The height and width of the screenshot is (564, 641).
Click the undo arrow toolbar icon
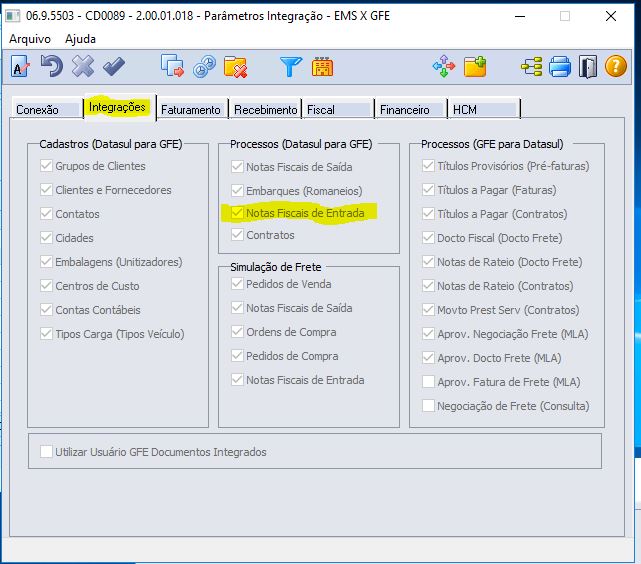pyautogui.click(x=51, y=67)
